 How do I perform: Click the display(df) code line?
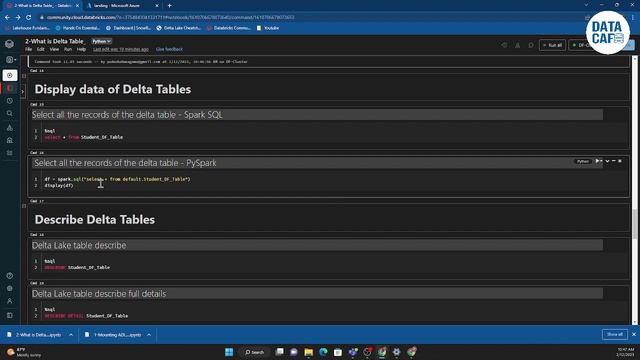[x=59, y=185]
